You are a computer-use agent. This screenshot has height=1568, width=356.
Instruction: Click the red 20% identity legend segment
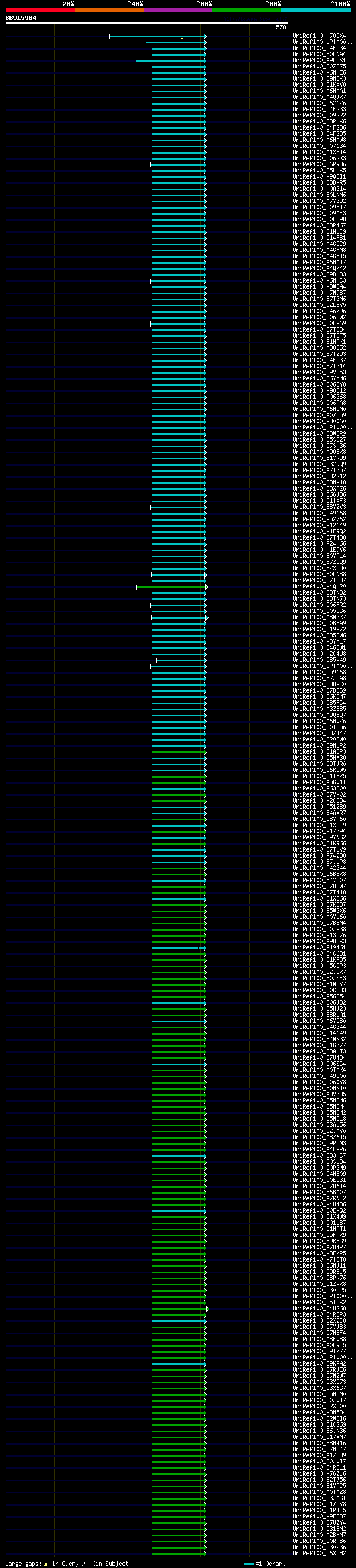click(x=39, y=10)
